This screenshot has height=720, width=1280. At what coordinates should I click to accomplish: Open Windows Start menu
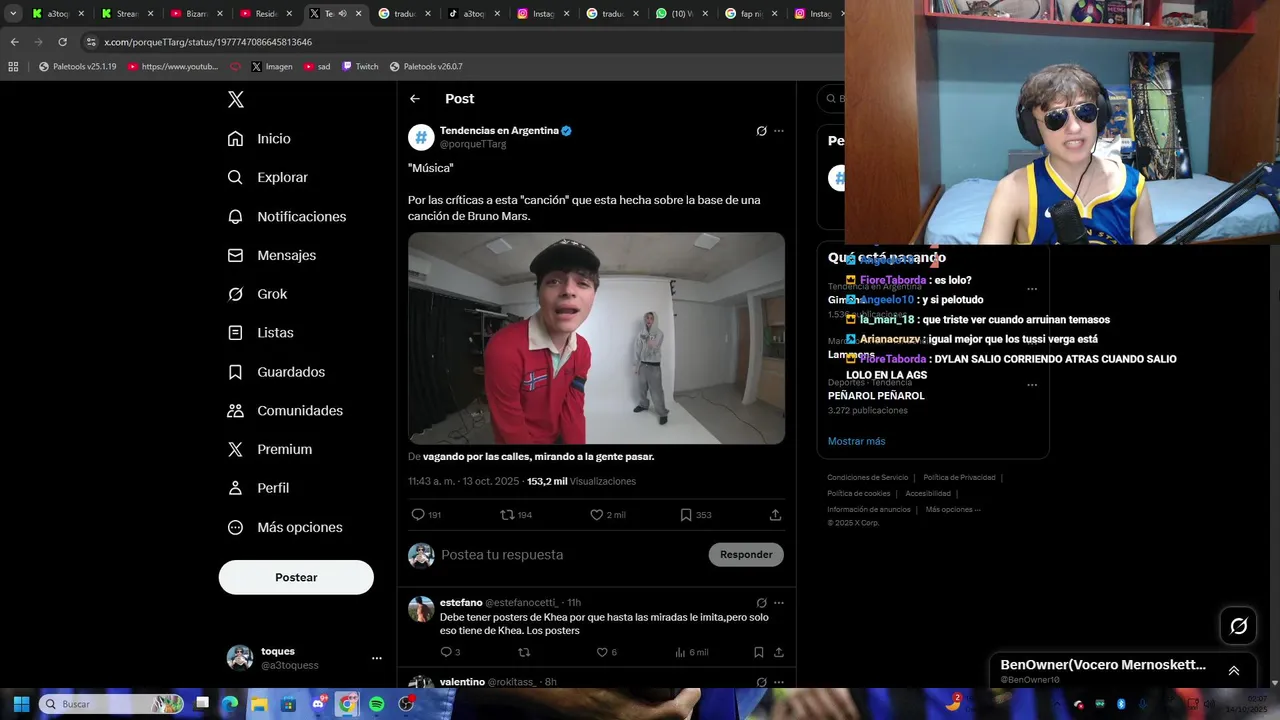click(x=21, y=704)
